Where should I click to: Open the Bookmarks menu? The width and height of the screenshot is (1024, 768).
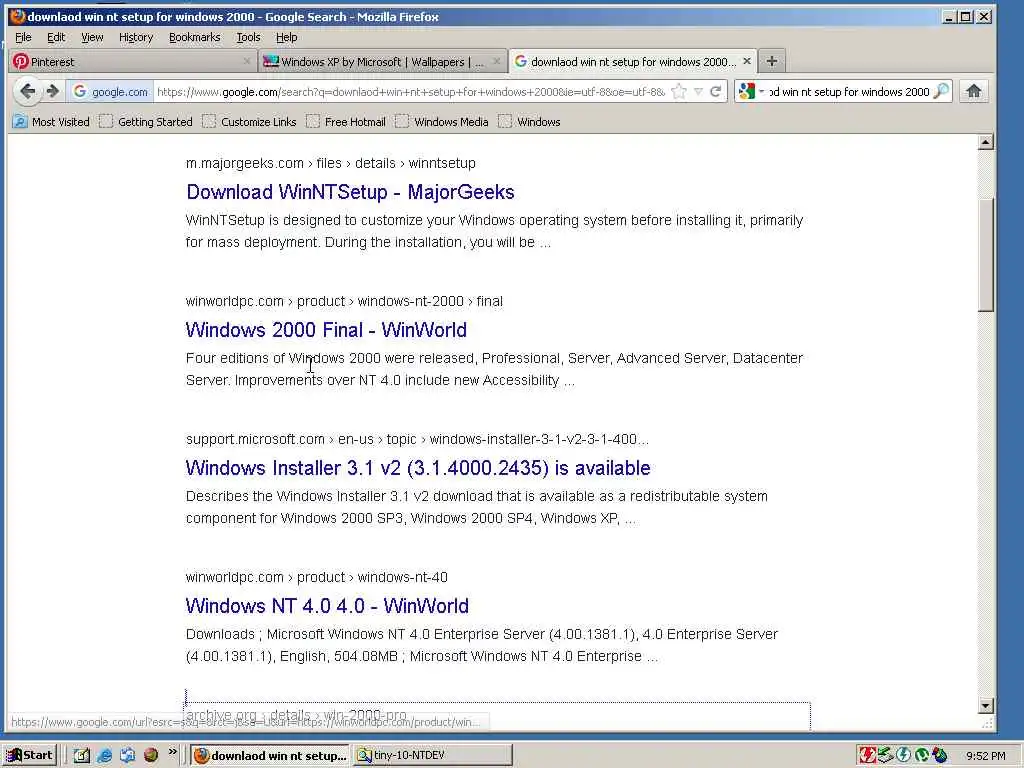click(195, 37)
